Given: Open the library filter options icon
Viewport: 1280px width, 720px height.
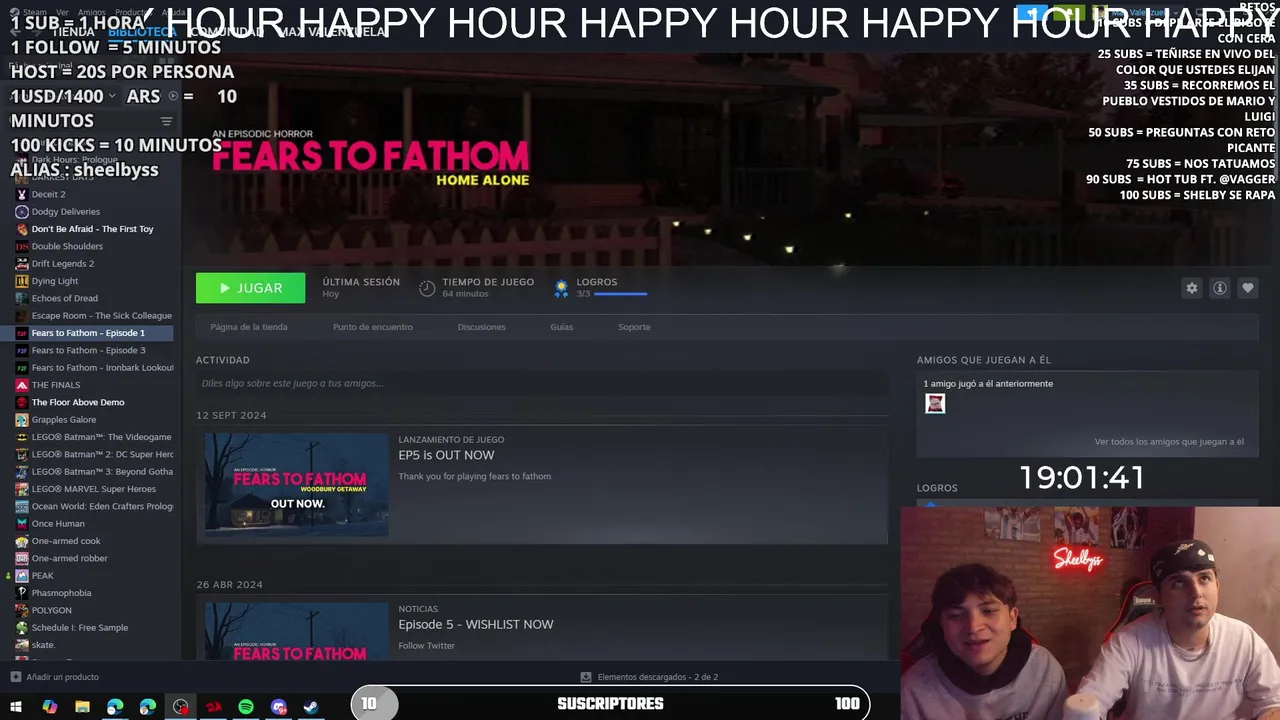Looking at the screenshot, I should (166, 121).
